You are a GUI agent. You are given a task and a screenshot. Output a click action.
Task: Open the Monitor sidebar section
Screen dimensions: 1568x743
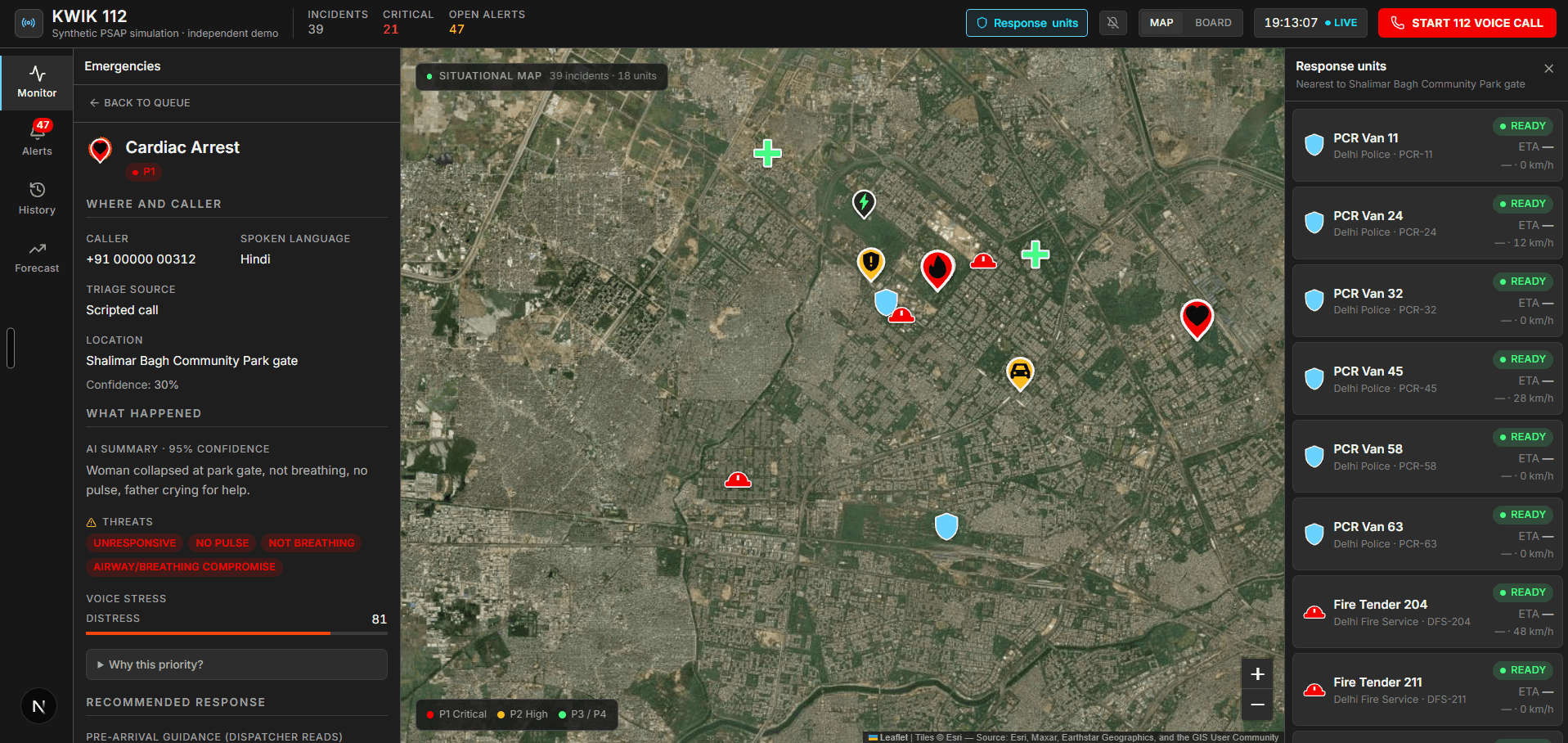(x=37, y=82)
